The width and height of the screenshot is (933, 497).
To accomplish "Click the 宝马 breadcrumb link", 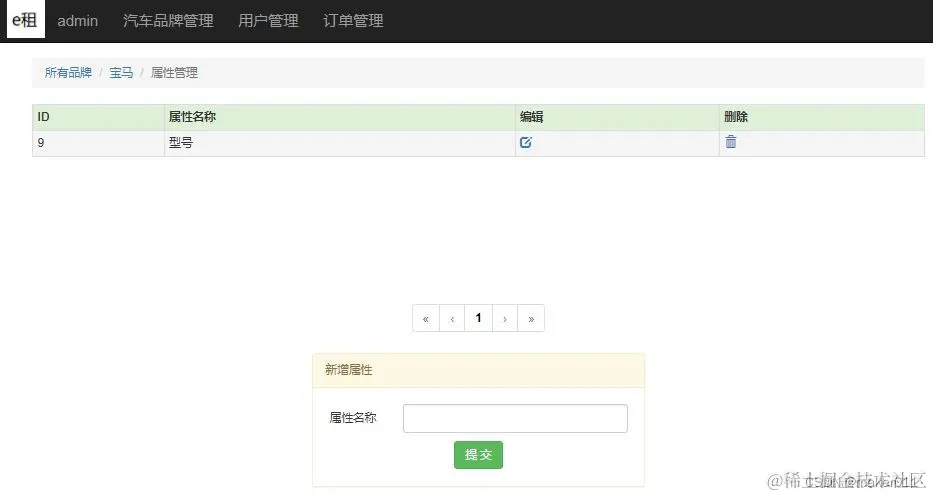I will coord(121,73).
